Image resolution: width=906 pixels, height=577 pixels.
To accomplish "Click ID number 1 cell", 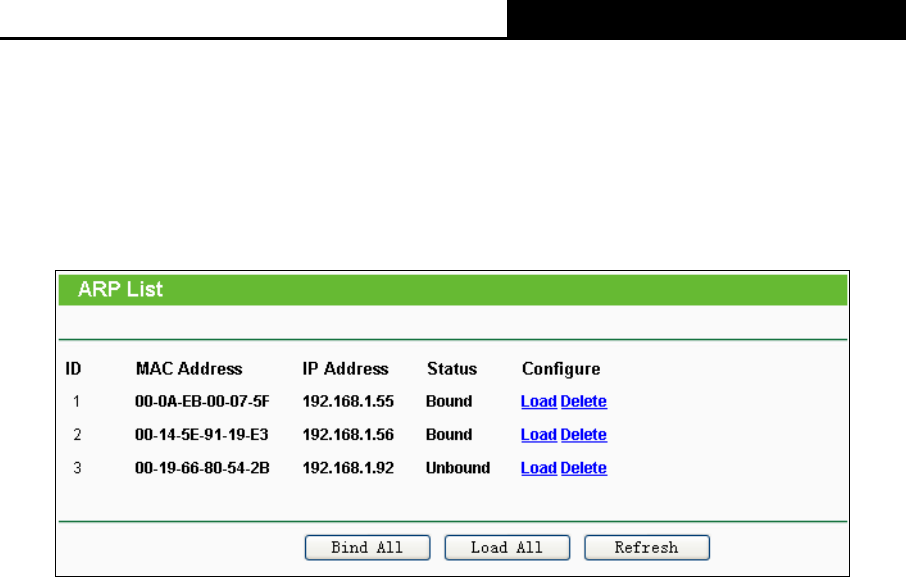I will [76, 401].
